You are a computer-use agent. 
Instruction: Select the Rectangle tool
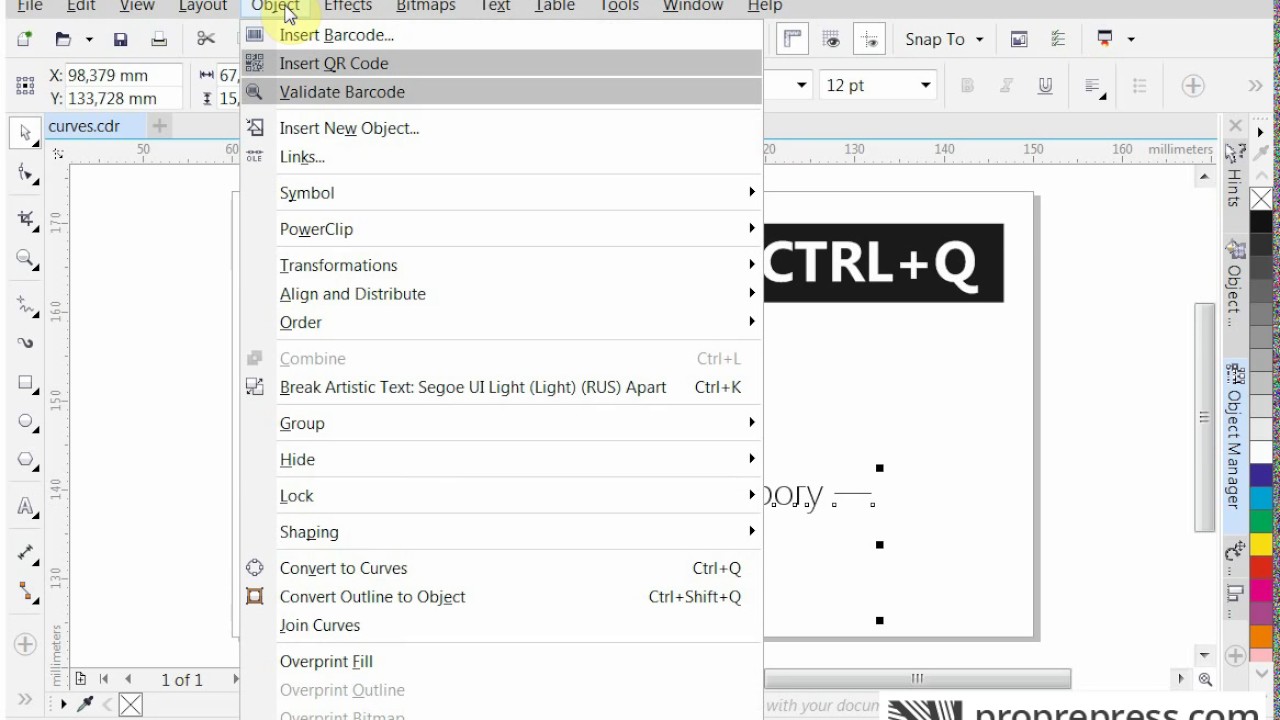[25, 383]
